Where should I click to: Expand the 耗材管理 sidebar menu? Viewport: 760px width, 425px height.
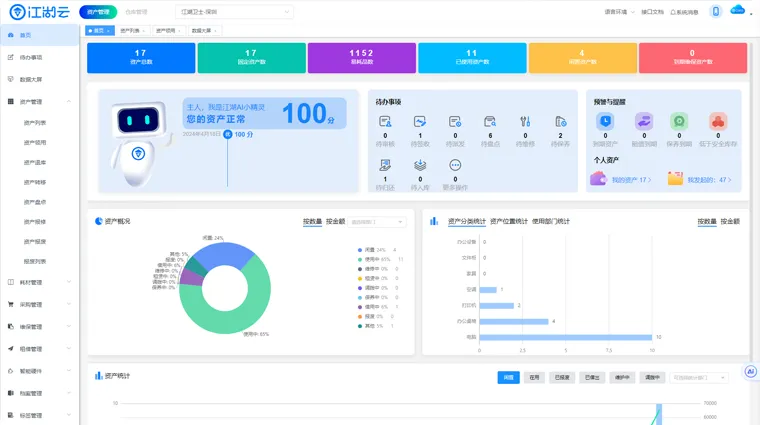38,282
